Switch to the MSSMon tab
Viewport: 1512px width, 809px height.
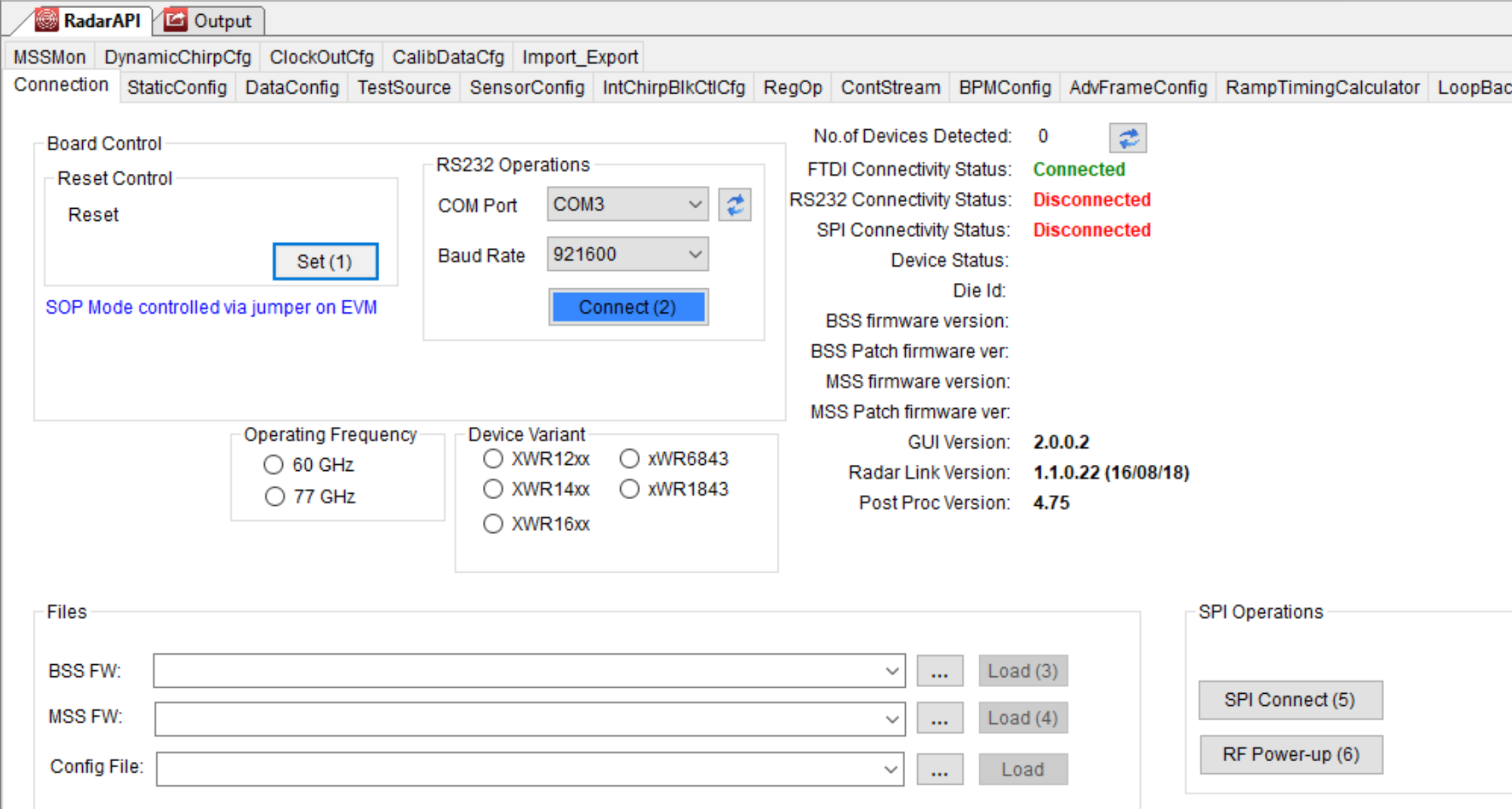50,57
